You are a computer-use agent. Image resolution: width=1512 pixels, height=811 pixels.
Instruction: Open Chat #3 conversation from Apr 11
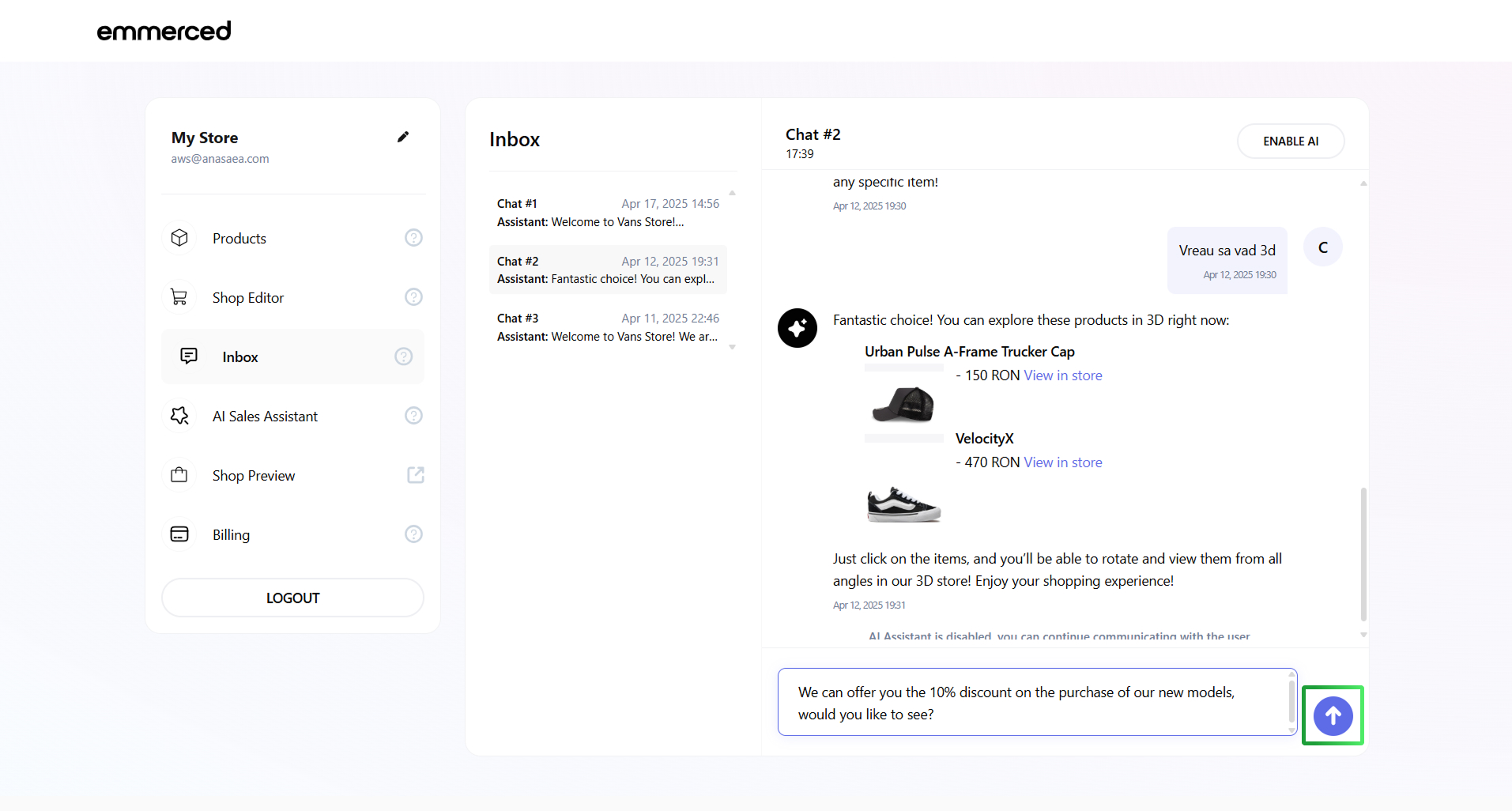607,327
